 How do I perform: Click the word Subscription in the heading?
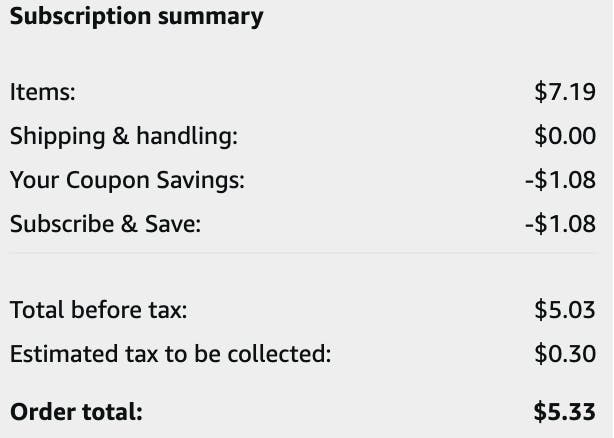point(80,17)
